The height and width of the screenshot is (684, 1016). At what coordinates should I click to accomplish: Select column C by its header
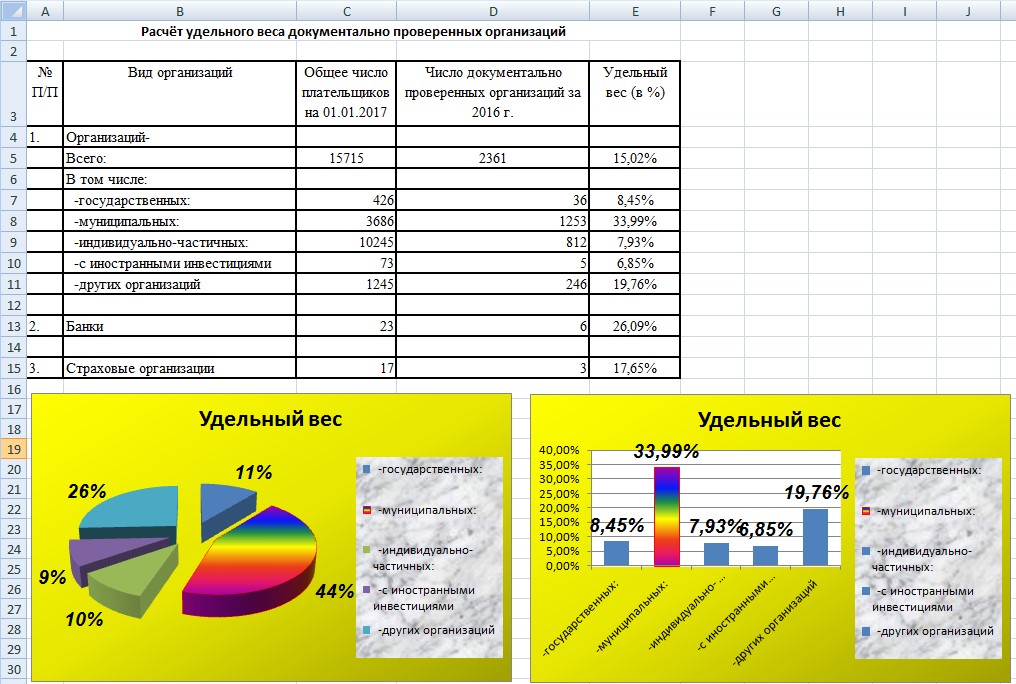click(346, 10)
